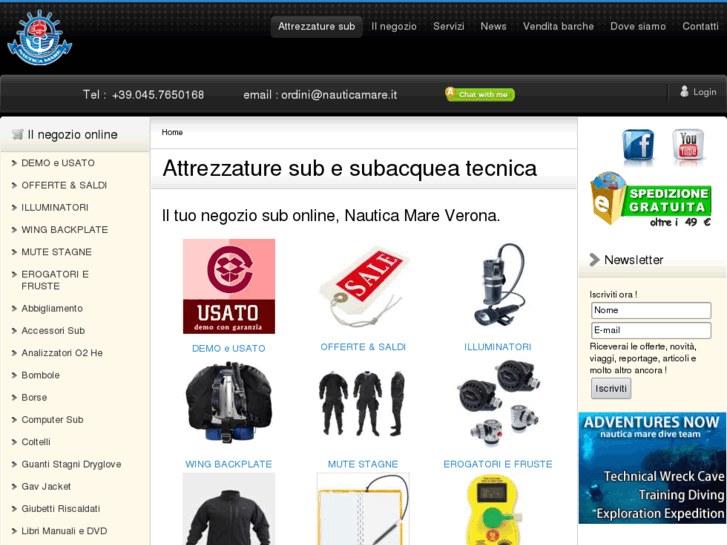This screenshot has height=545, width=727.
Task: Click the SALE tag product image
Action: pyautogui.click(x=363, y=288)
